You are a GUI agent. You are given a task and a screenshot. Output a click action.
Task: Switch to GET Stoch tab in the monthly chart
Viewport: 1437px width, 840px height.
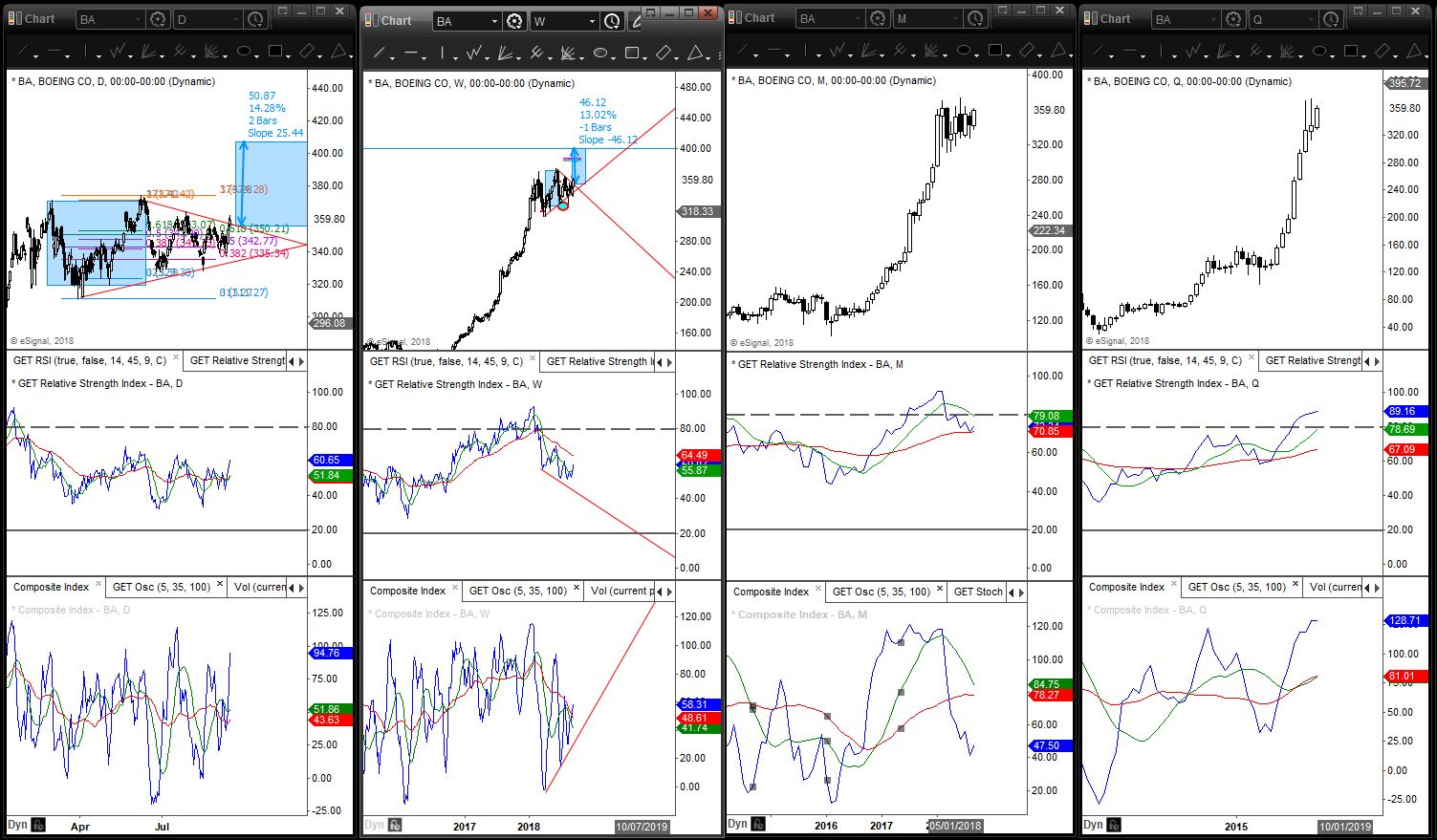(978, 592)
